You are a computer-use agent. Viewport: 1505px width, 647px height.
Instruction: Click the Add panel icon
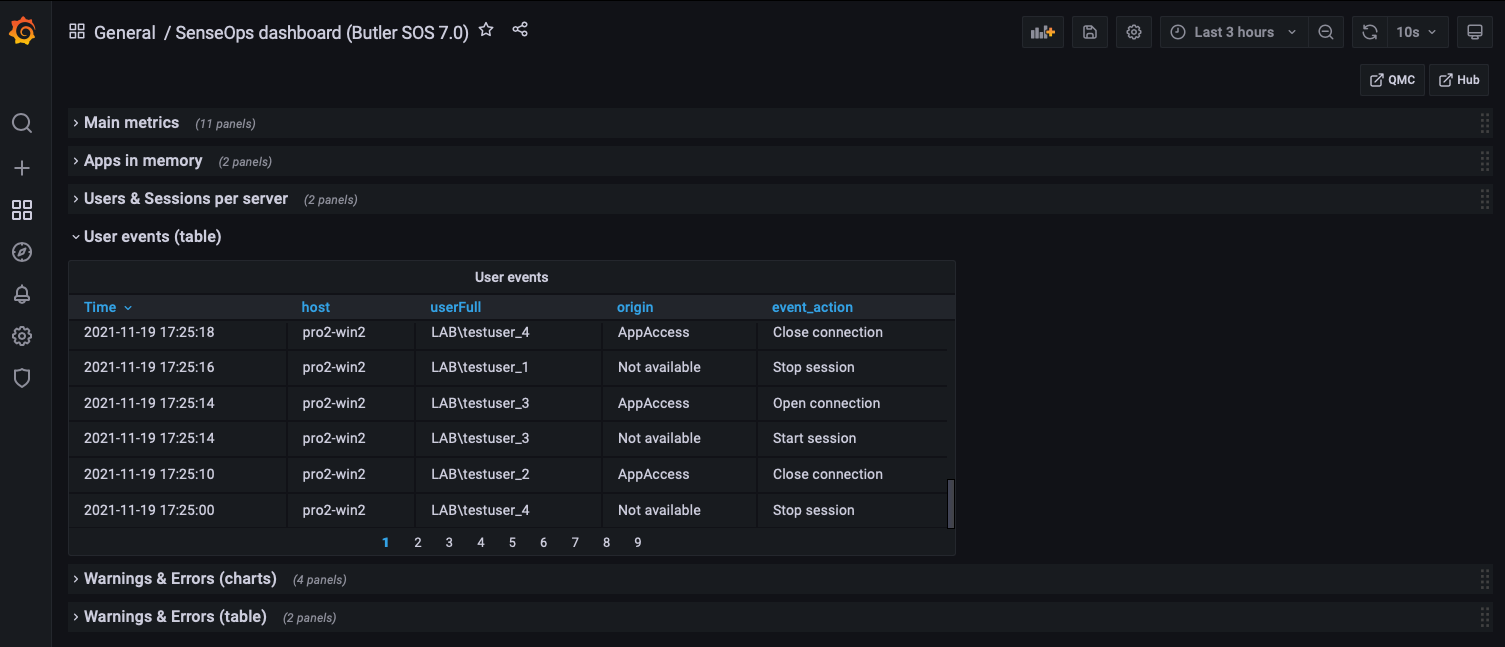1043,32
